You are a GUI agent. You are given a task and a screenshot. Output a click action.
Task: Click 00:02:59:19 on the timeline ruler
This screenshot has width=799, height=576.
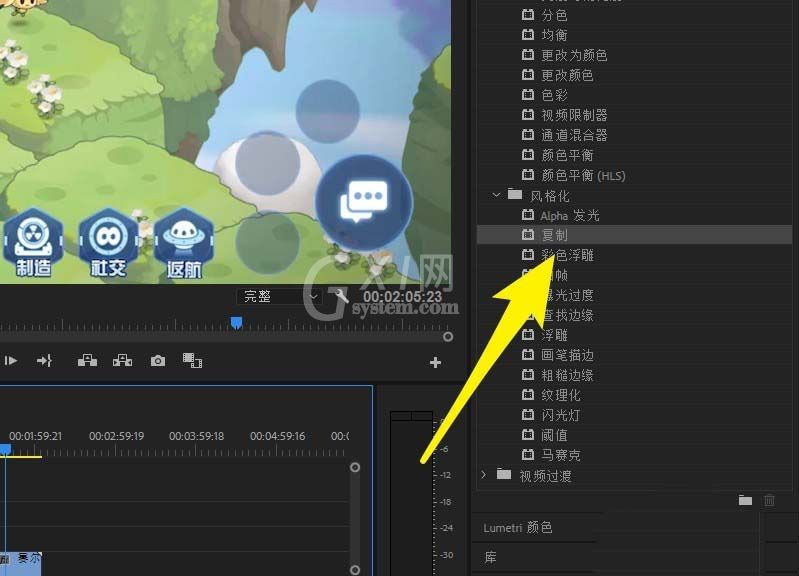(x=116, y=436)
